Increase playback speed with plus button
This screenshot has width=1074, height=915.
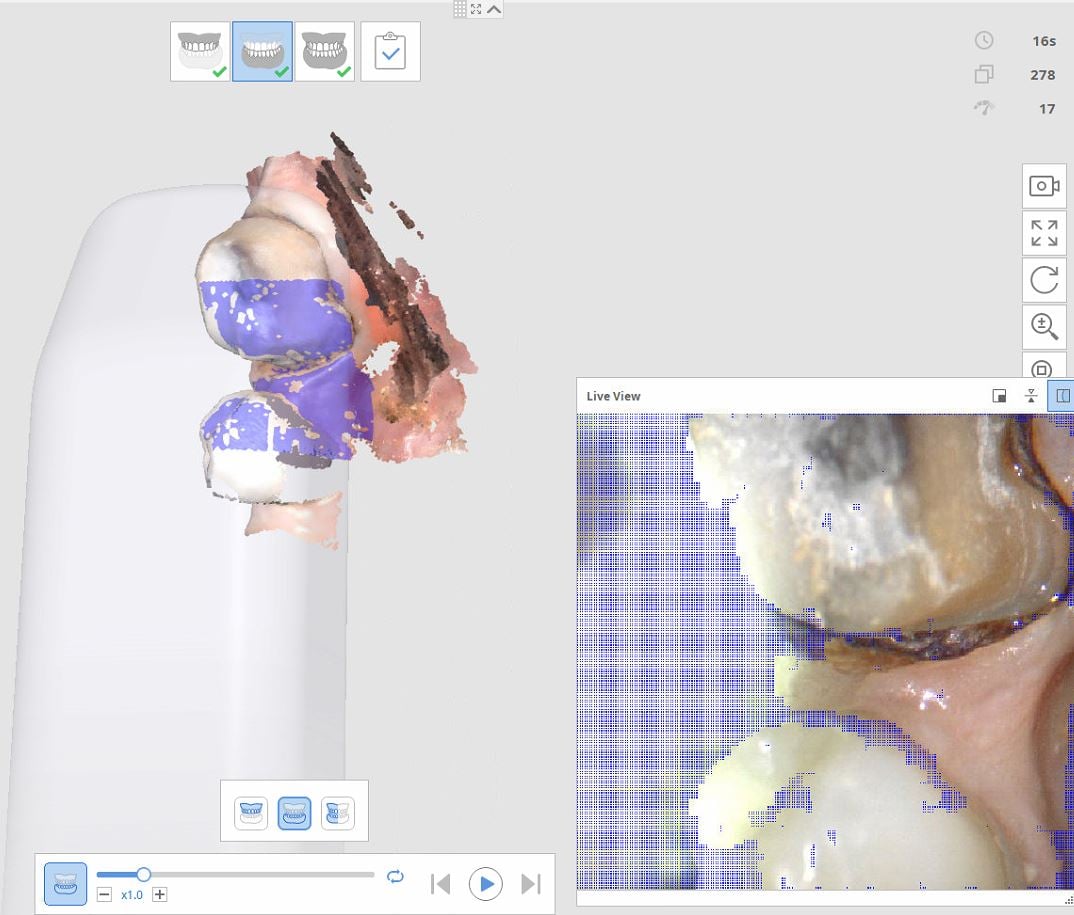[160, 894]
